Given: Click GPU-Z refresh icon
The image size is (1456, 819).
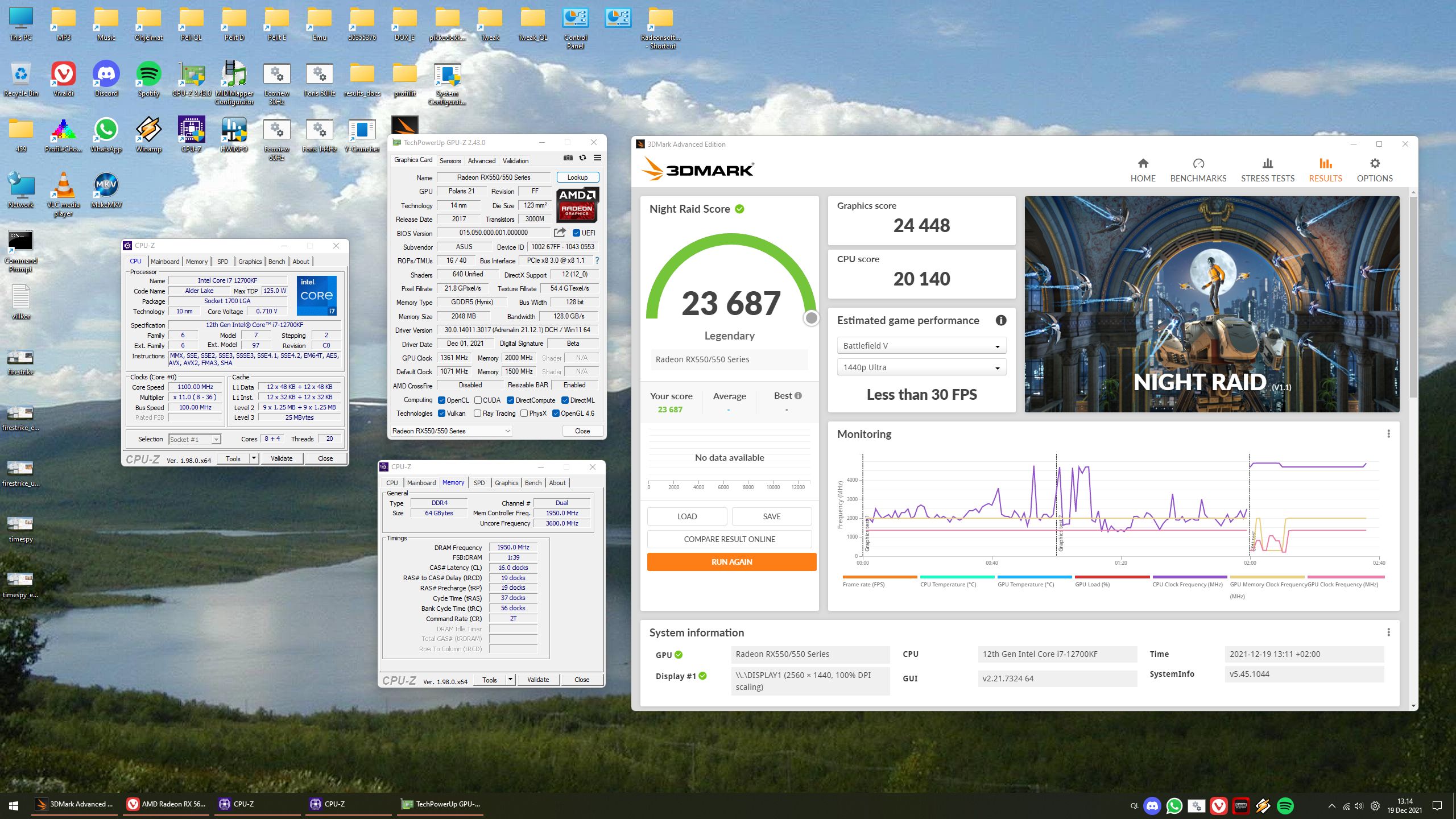Looking at the screenshot, I should pyautogui.click(x=582, y=158).
